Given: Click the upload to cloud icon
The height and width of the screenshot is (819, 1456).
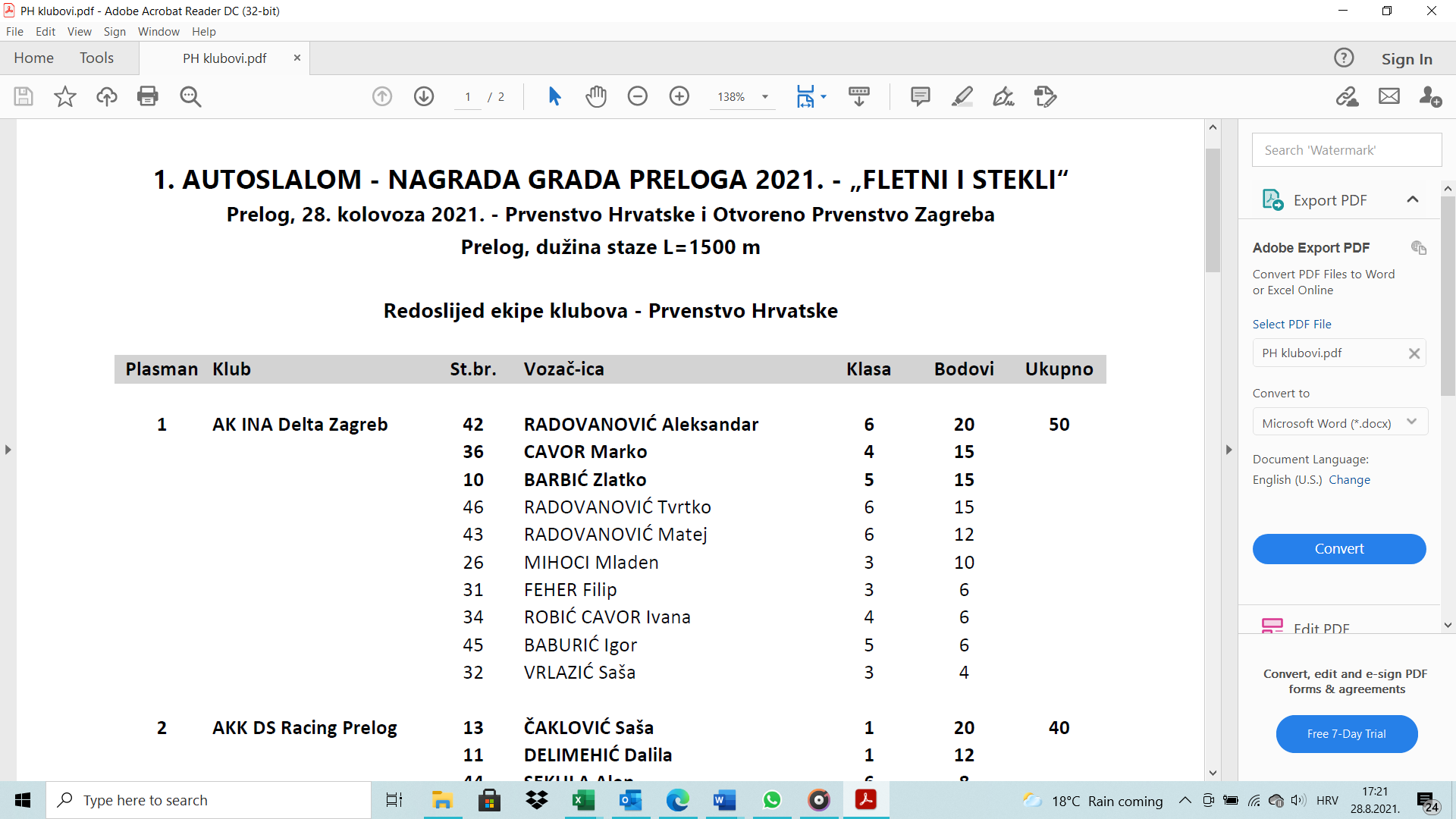Looking at the screenshot, I should click(x=106, y=96).
